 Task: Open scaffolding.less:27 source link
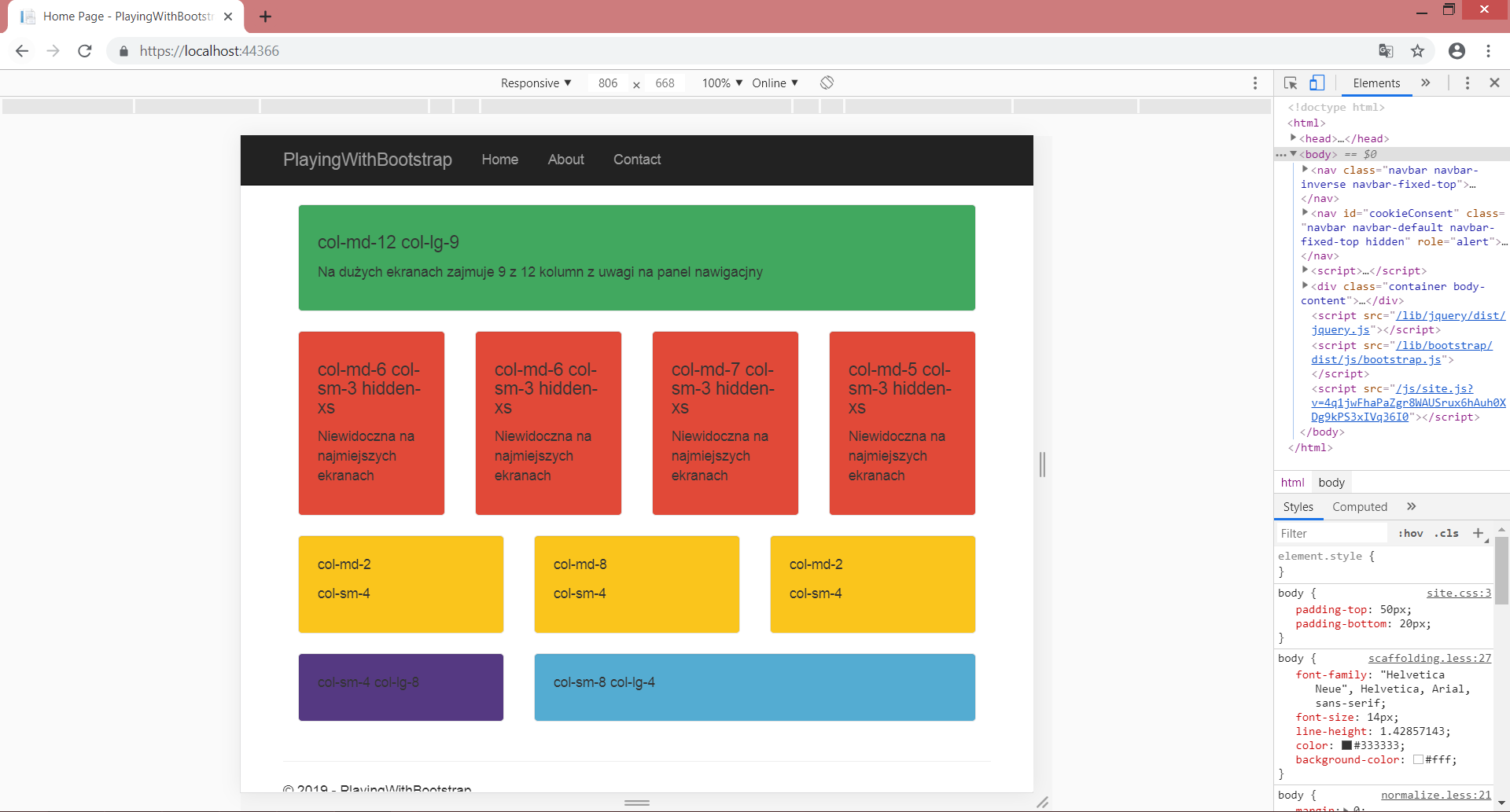pyautogui.click(x=1430, y=659)
